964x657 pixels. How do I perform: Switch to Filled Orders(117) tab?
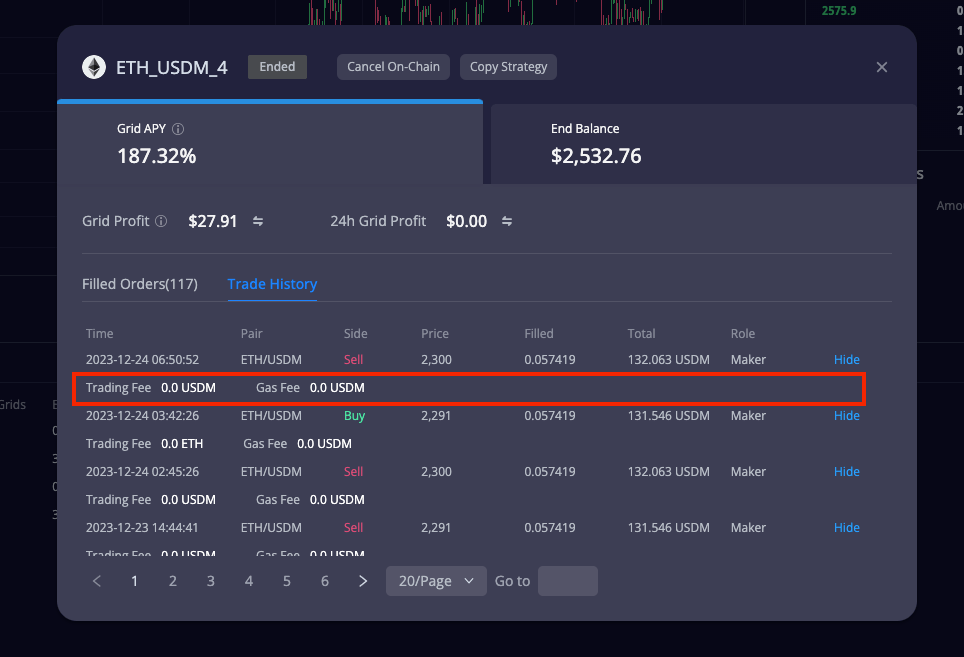coord(140,284)
